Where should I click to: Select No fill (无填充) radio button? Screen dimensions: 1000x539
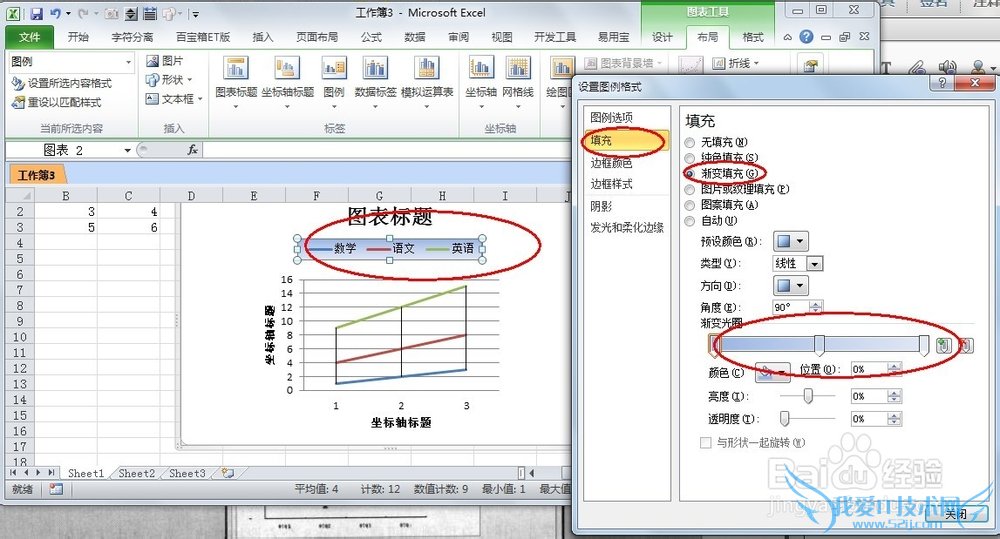[x=689, y=142]
